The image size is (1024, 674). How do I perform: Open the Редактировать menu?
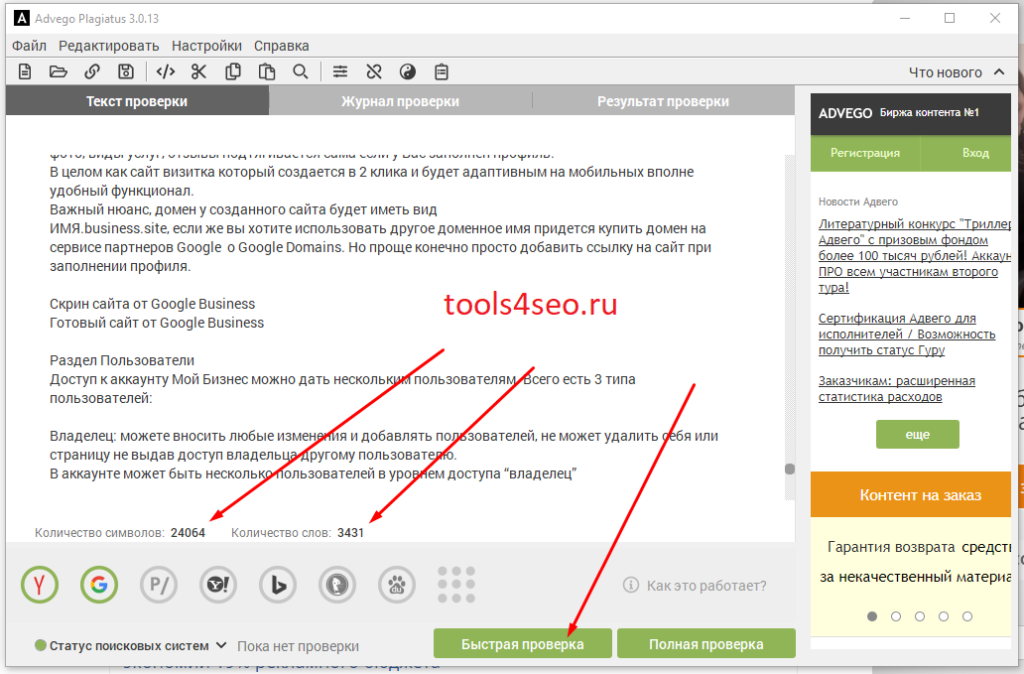pos(109,46)
